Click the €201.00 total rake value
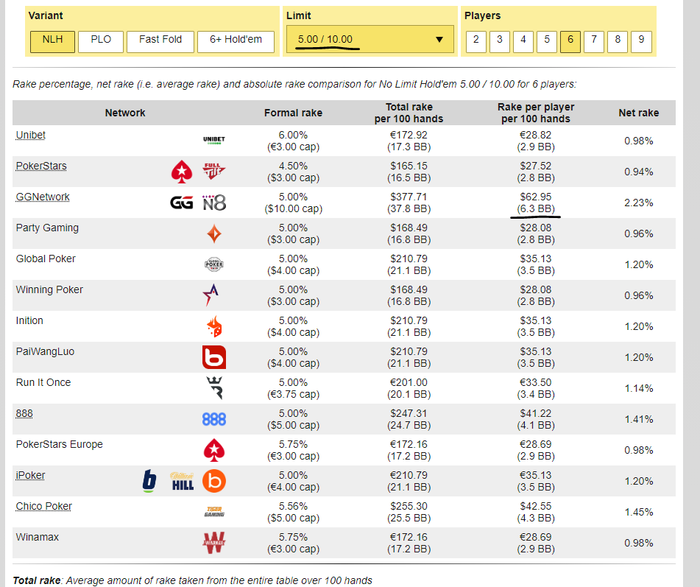Image resolution: width=700 pixels, height=587 pixels. [408, 383]
